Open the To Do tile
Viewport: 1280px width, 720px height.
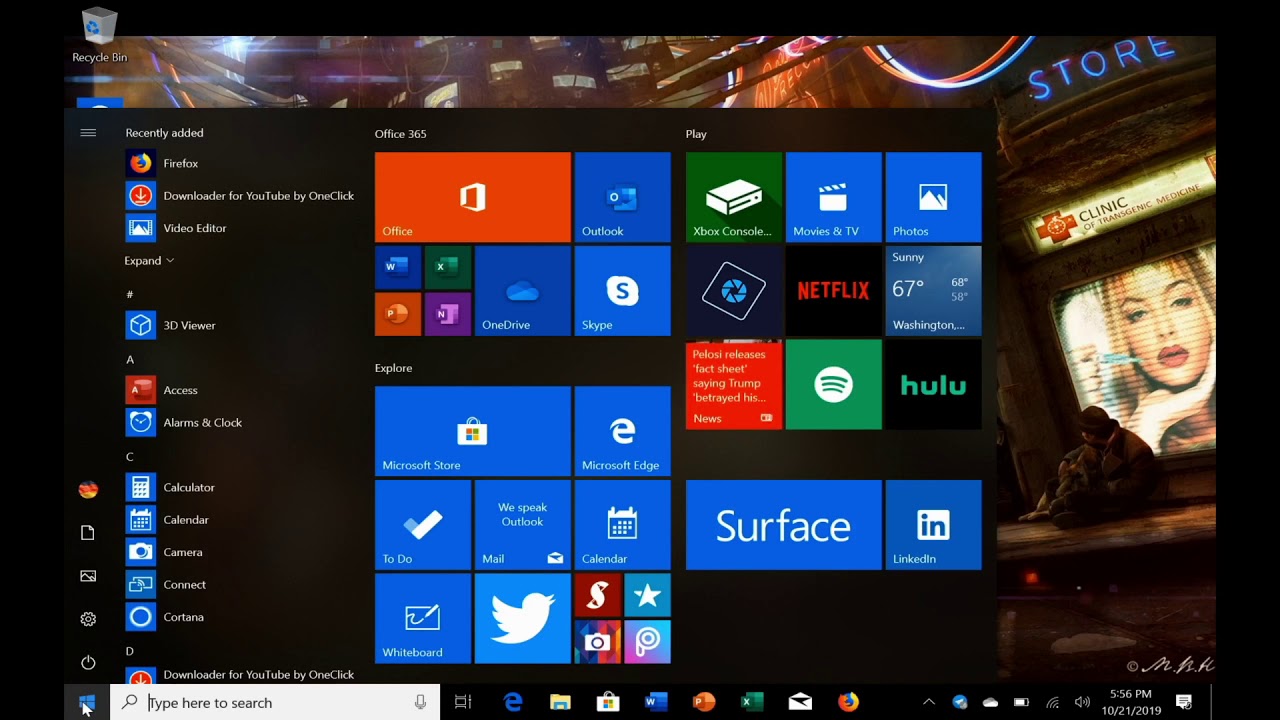(422, 525)
